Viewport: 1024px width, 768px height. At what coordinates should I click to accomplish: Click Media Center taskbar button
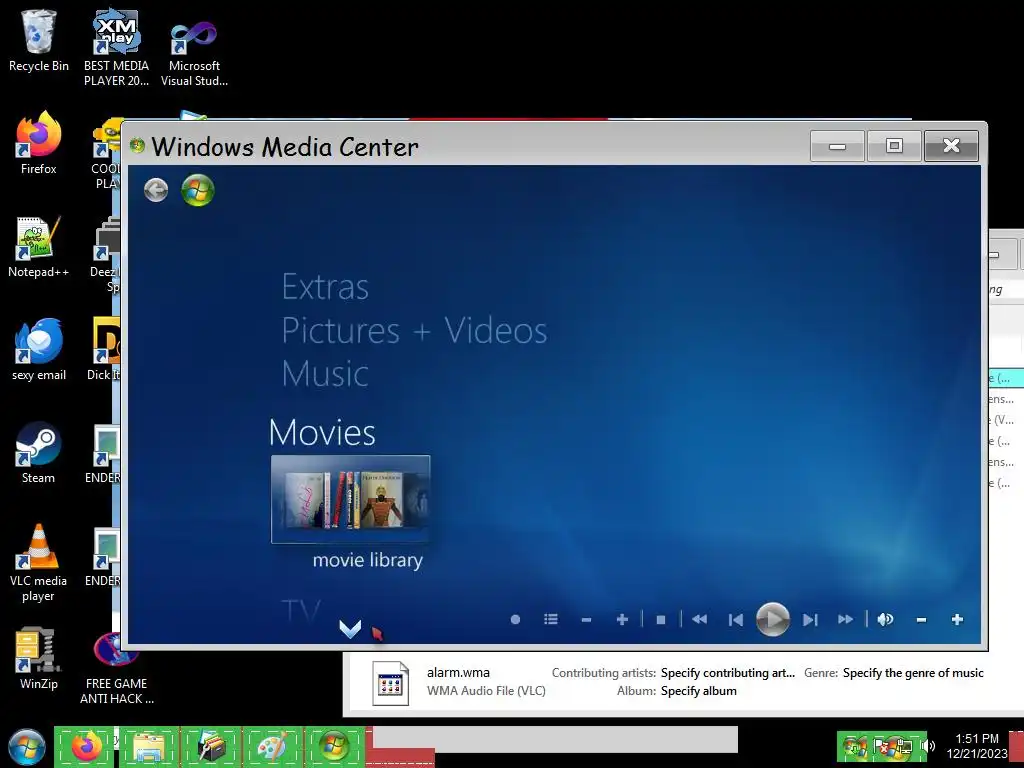[334, 746]
